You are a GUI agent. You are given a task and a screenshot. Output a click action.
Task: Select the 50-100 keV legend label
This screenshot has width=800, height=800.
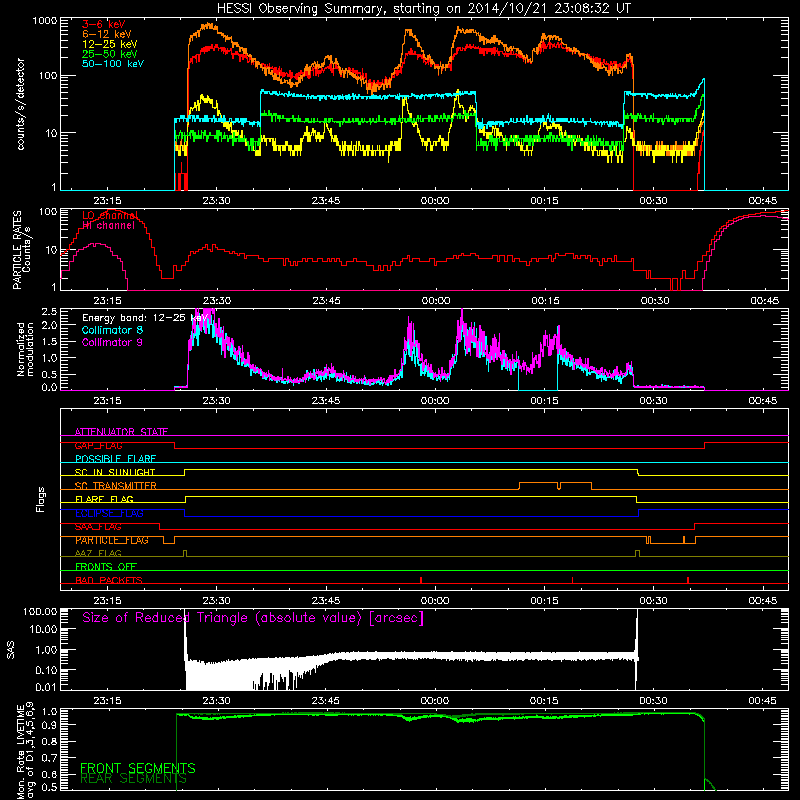tap(113, 64)
